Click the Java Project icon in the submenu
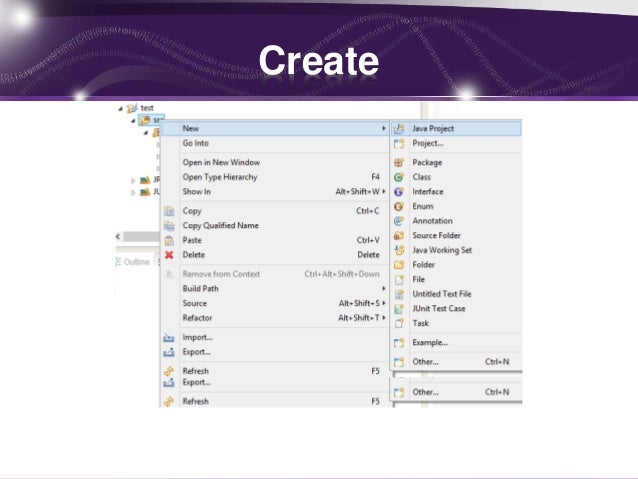The image size is (638, 479). [399, 129]
